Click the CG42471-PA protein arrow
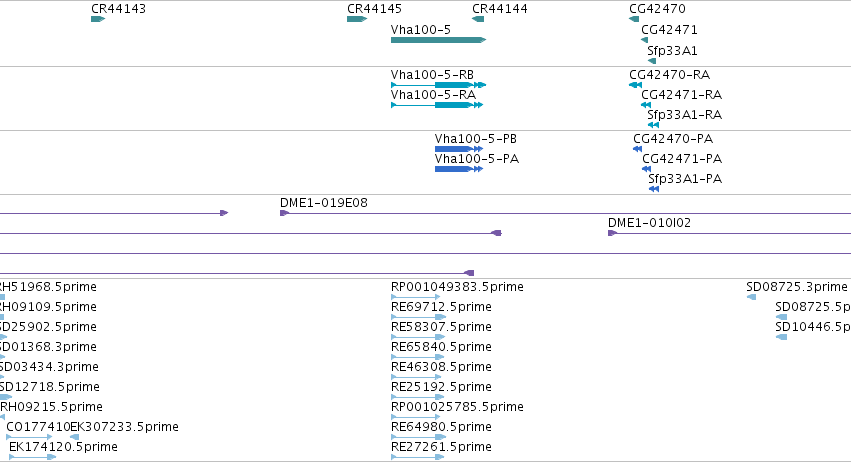 click(x=646, y=169)
